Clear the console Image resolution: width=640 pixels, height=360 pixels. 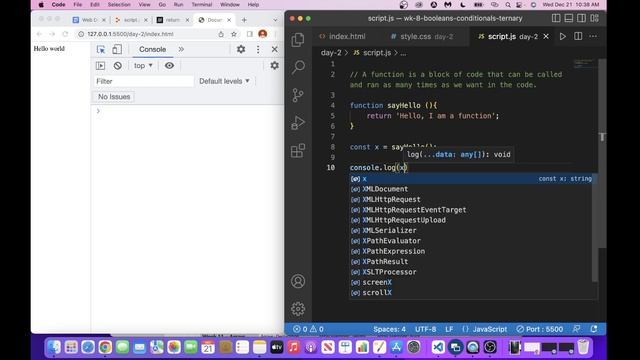pos(118,66)
